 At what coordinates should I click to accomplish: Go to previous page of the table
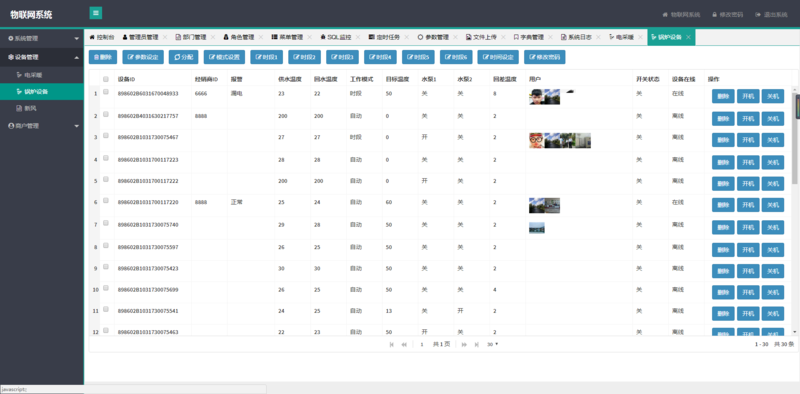pyautogui.click(x=404, y=344)
